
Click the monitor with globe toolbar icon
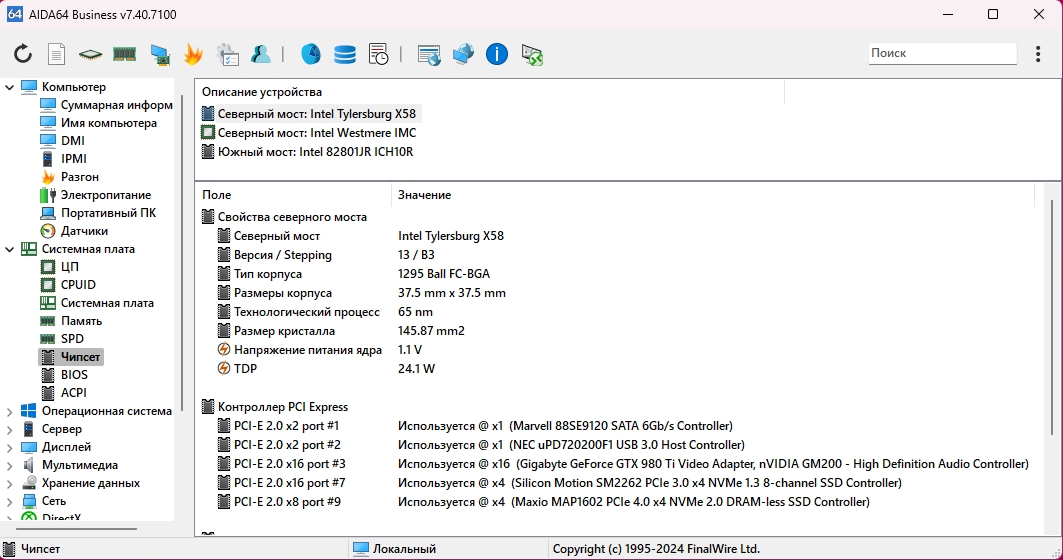[x=464, y=54]
